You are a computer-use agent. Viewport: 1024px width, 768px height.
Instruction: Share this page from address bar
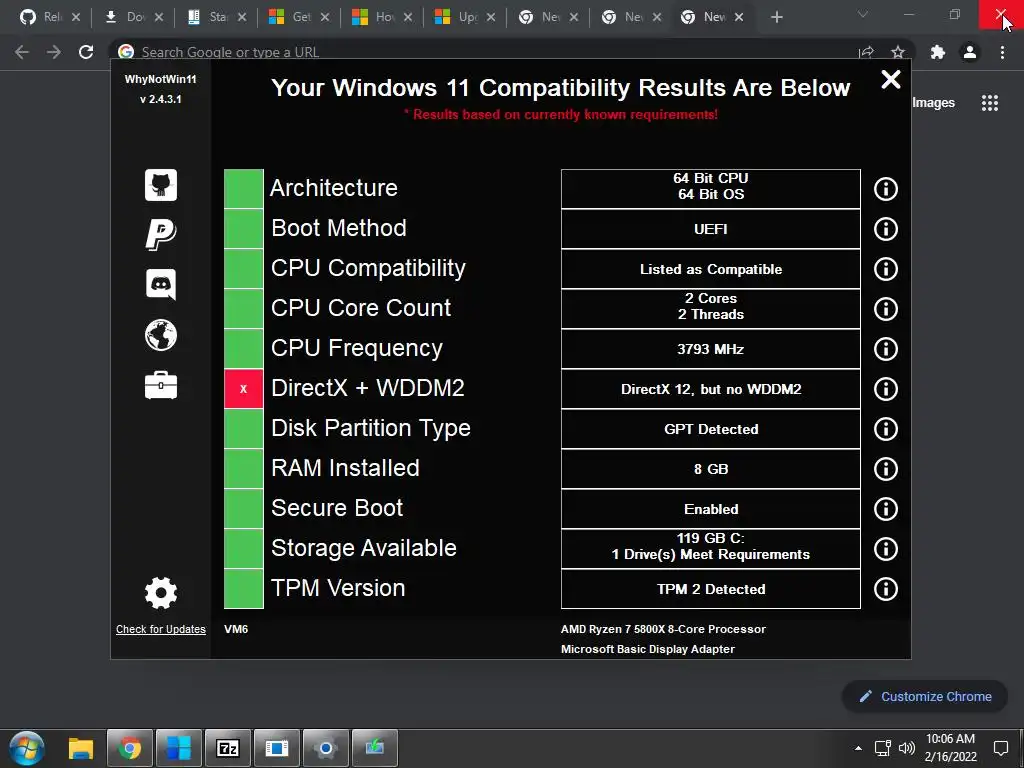pyautogui.click(x=867, y=52)
